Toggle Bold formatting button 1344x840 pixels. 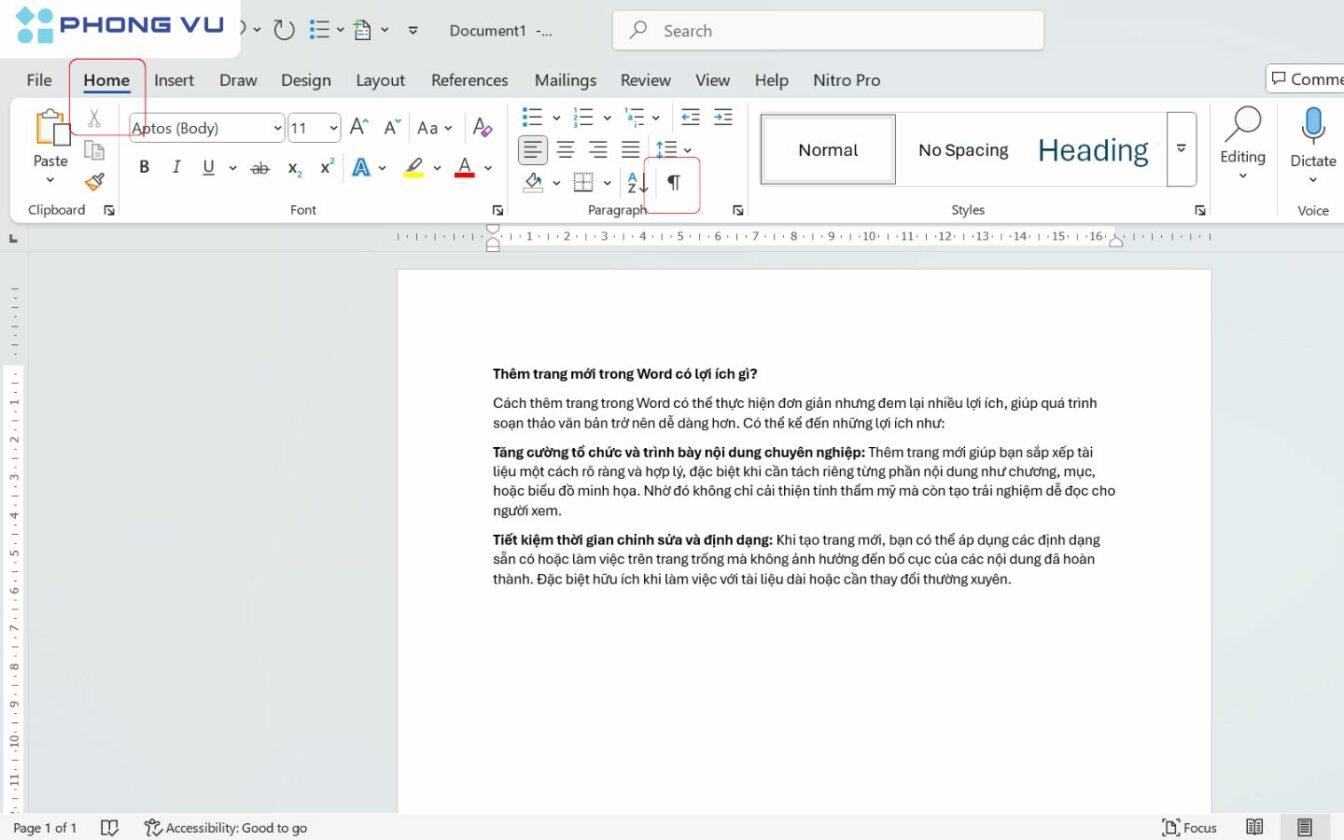(x=144, y=168)
